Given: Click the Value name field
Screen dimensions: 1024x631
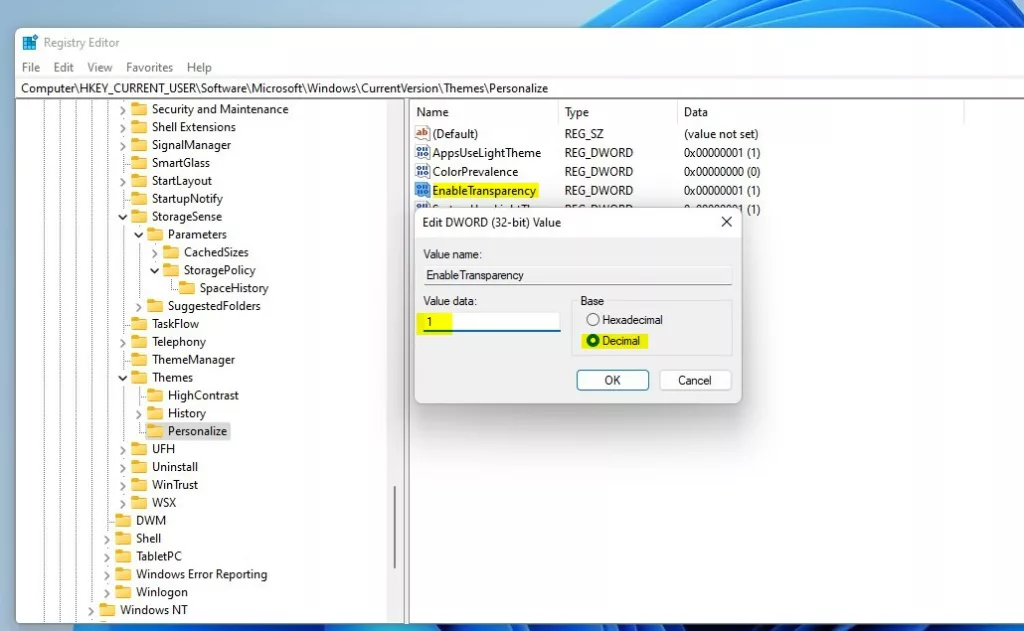Looking at the screenshot, I should (577, 275).
